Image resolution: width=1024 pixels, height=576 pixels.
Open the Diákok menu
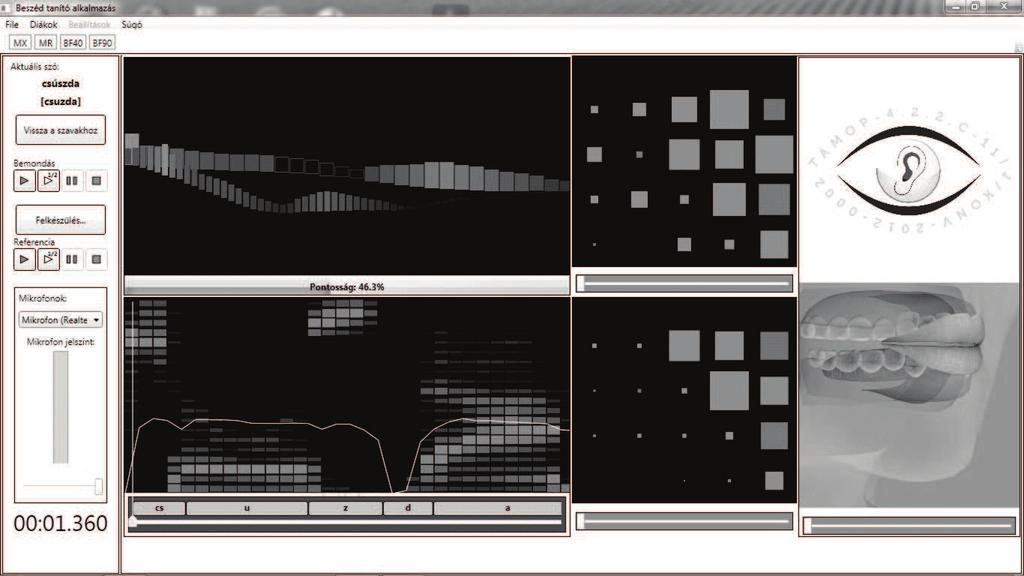pyautogui.click(x=44, y=24)
